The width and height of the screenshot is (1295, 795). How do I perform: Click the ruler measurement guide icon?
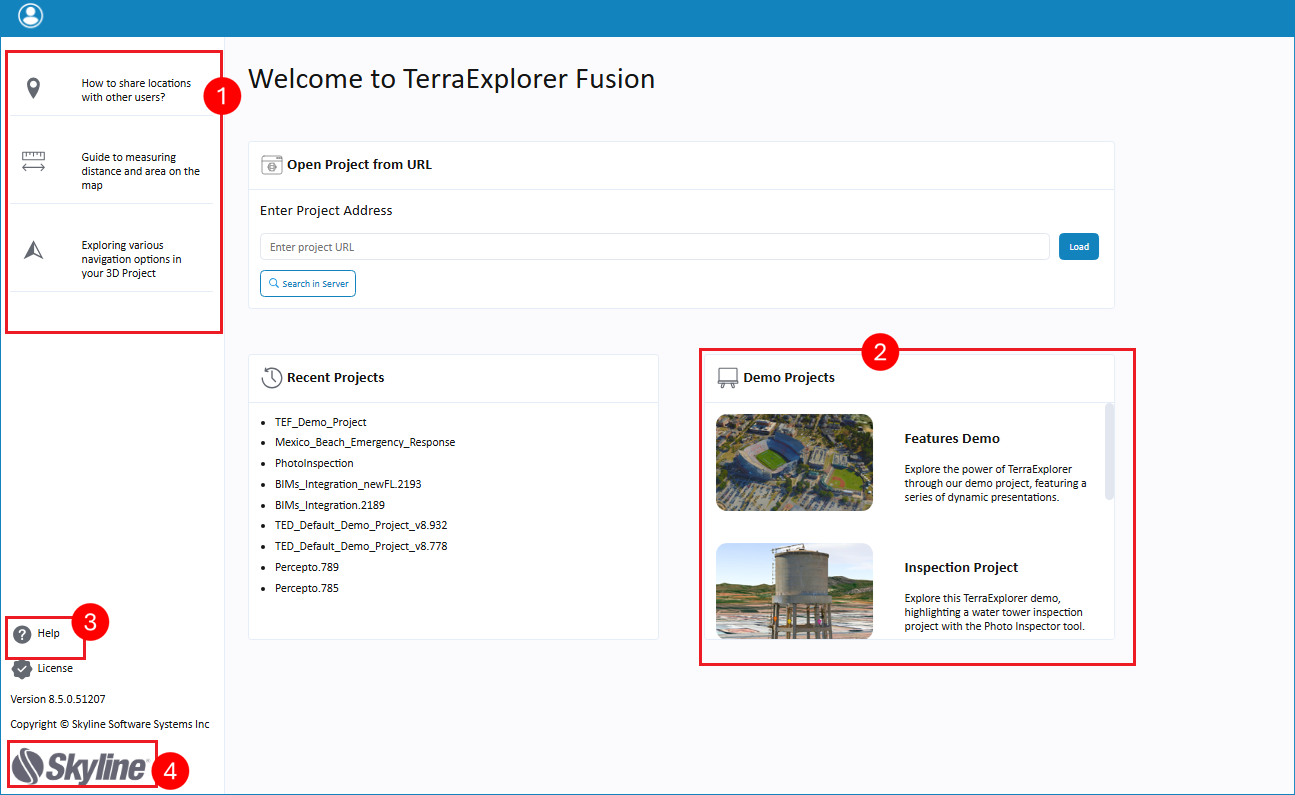click(x=34, y=162)
